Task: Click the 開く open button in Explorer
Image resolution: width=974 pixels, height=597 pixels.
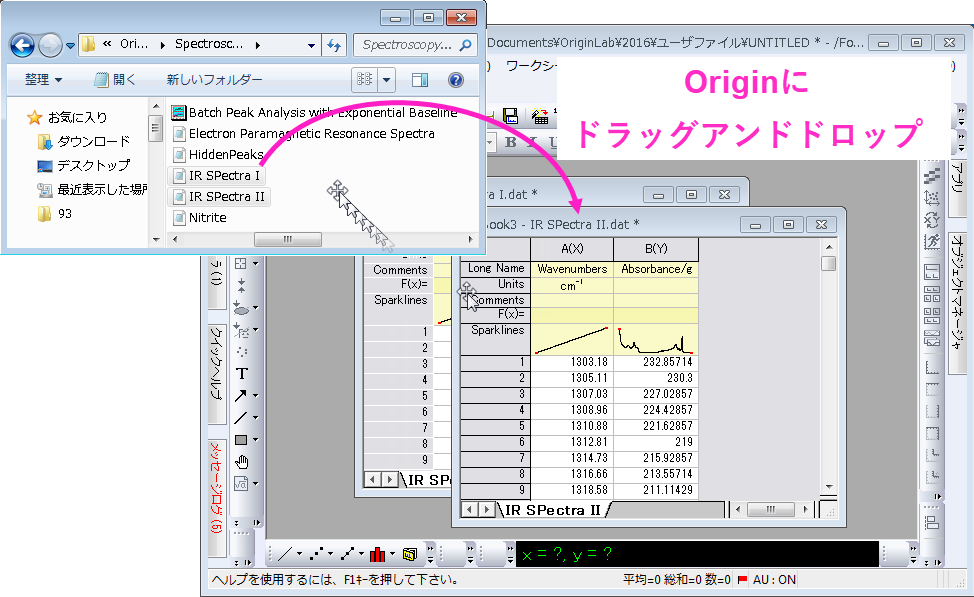Action: pos(116,80)
